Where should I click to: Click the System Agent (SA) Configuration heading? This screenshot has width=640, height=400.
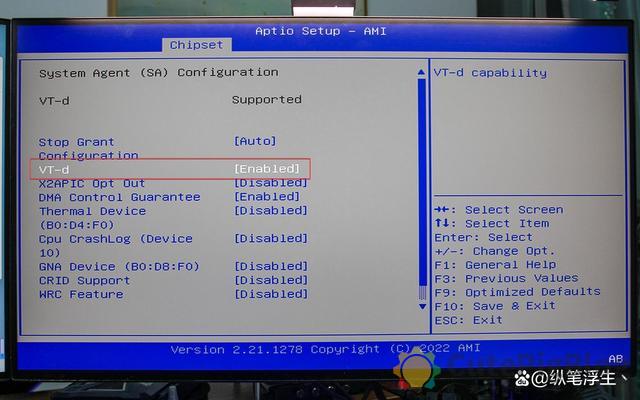pyautogui.click(x=159, y=73)
